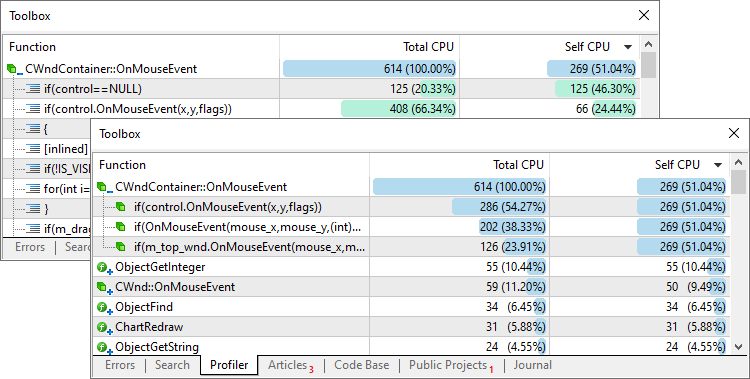Click line icon of the '{' row
This screenshot has width=750, height=379.
tap(33, 129)
